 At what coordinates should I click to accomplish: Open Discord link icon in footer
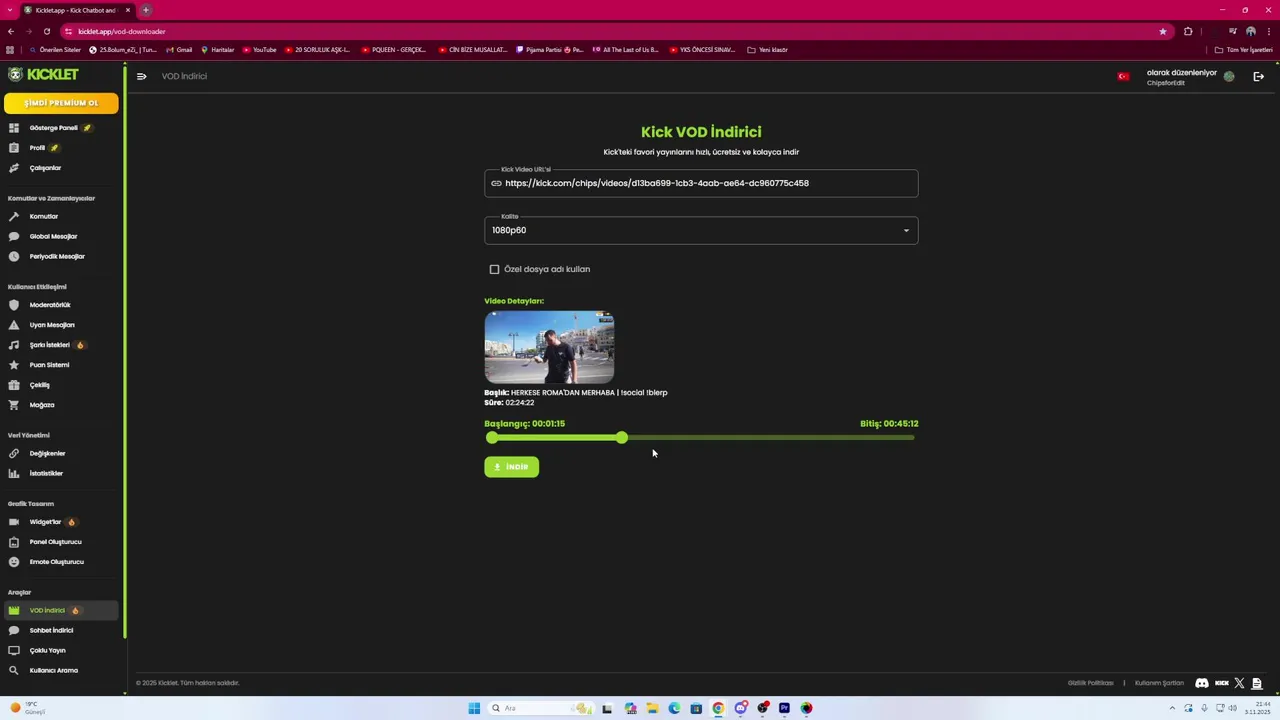(1202, 683)
